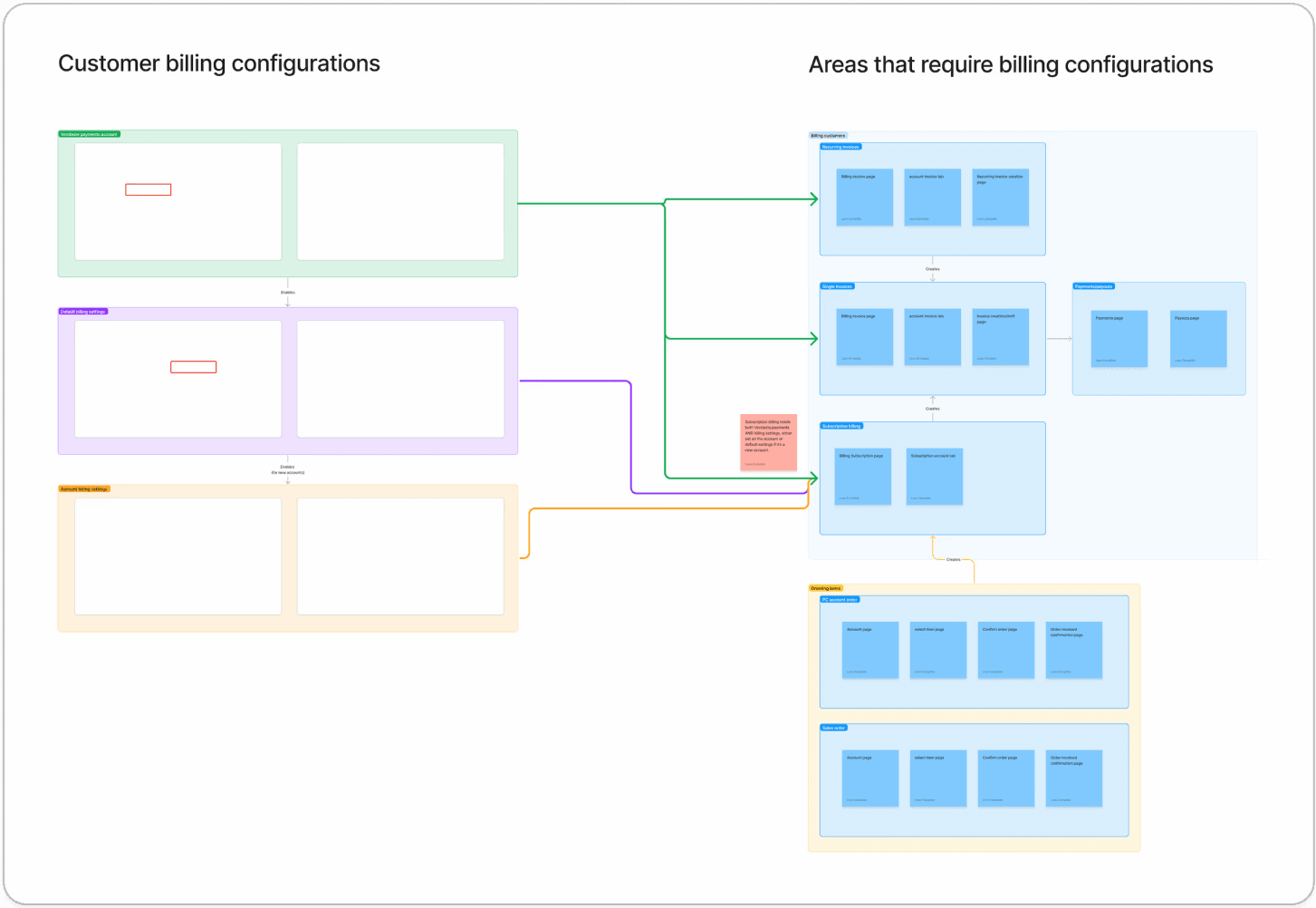Select "Order received confirmation page" in Sales order
This screenshot has height=908, width=1316.
click(1074, 778)
